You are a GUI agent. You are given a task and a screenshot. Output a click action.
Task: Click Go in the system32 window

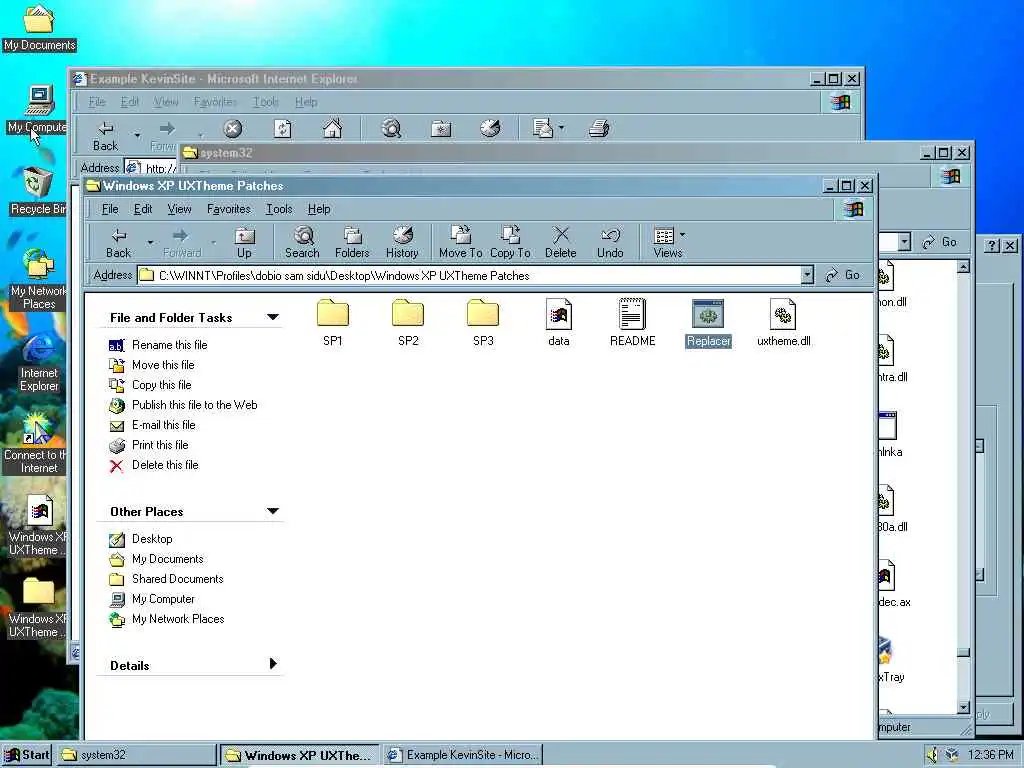click(x=940, y=242)
